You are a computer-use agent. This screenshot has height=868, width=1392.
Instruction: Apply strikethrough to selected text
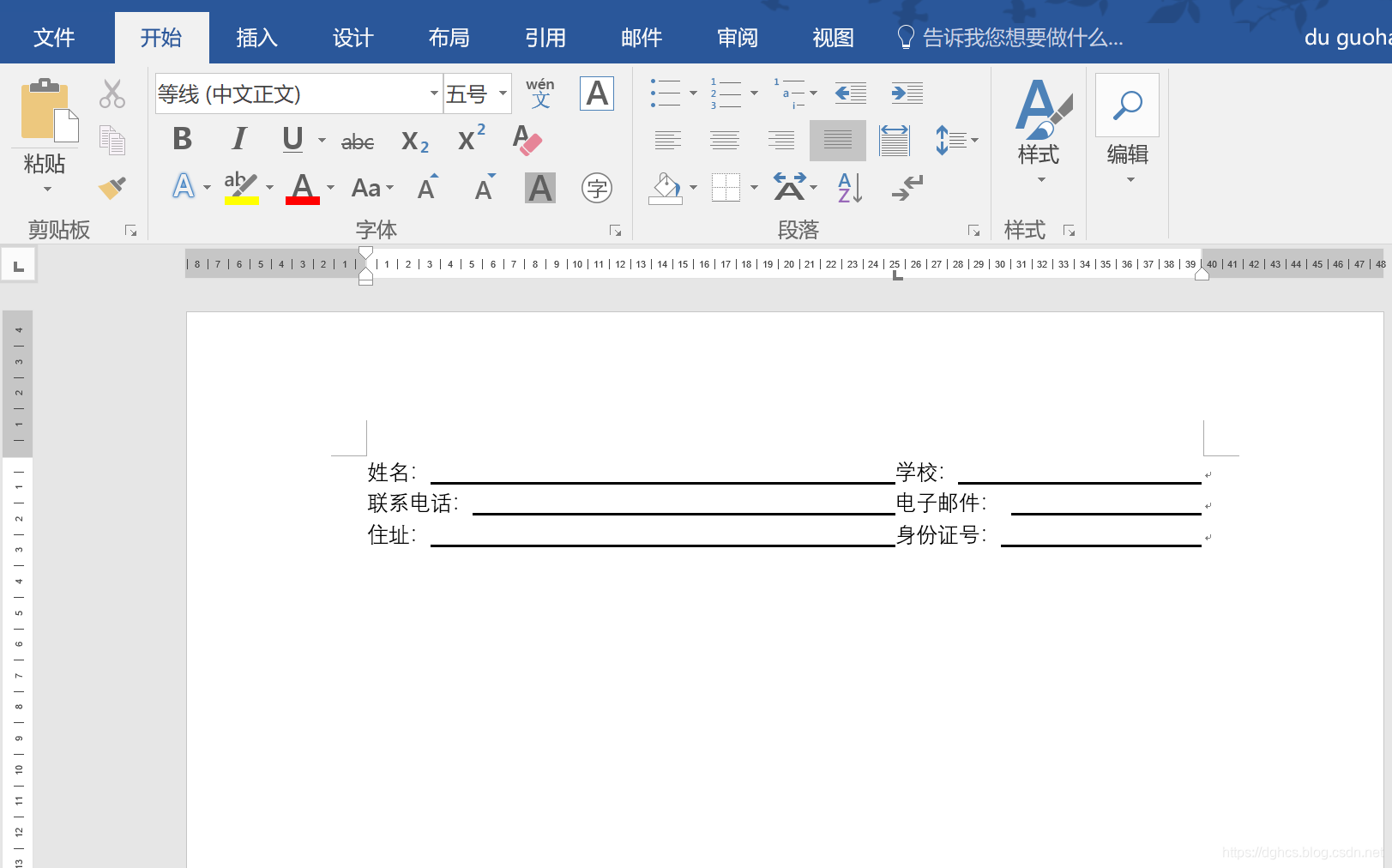[357, 142]
